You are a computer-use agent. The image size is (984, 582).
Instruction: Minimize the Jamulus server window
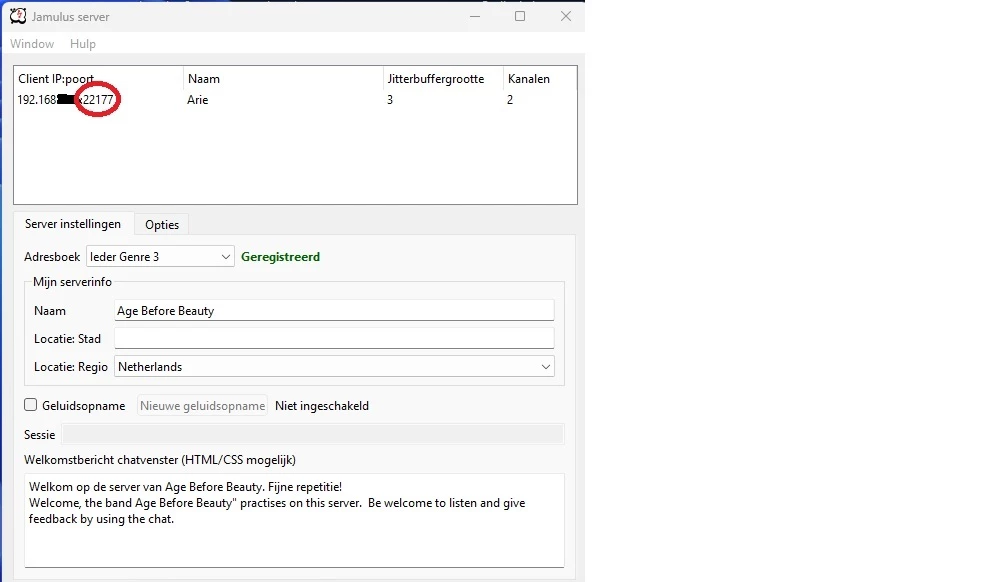point(475,16)
